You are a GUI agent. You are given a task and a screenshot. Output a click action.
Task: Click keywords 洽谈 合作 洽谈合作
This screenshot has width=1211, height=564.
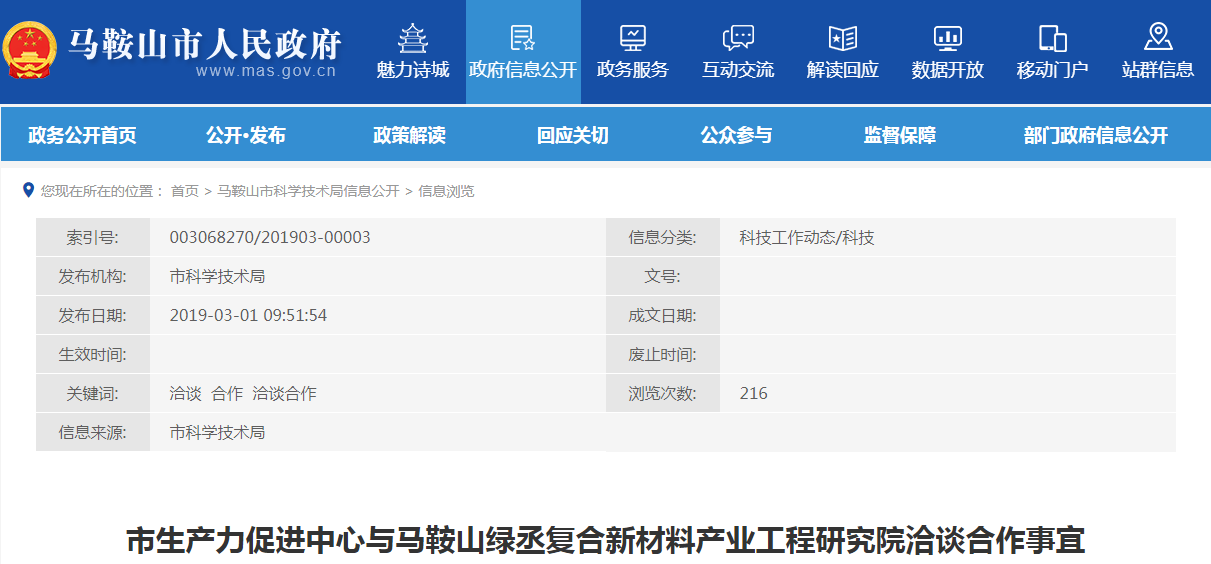[x=243, y=394]
